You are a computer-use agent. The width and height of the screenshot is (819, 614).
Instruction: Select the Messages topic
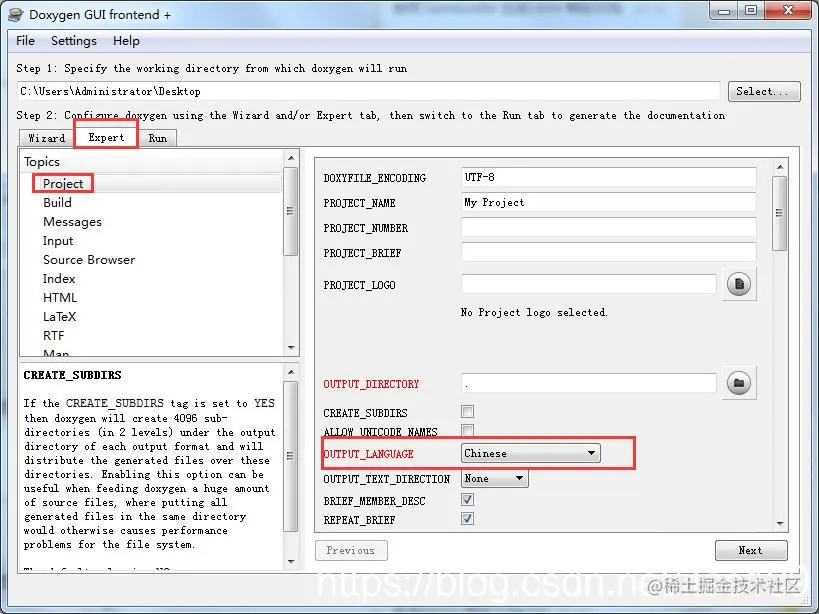tap(72, 221)
